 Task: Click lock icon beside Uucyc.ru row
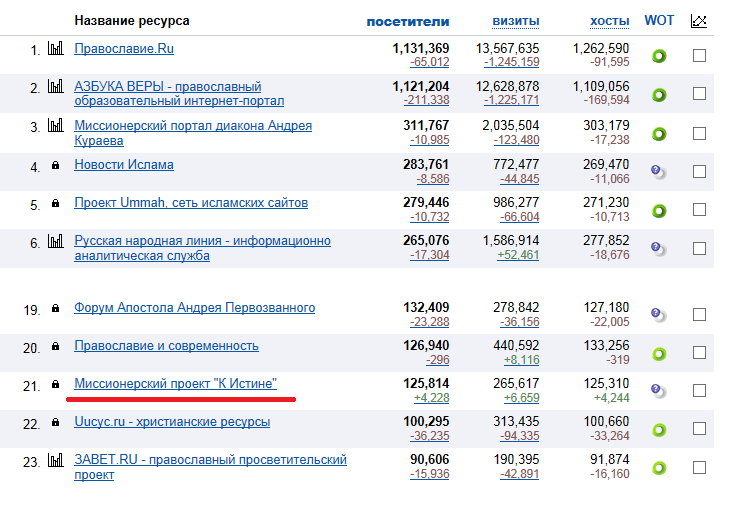pyautogui.click(x=55, y=422)
